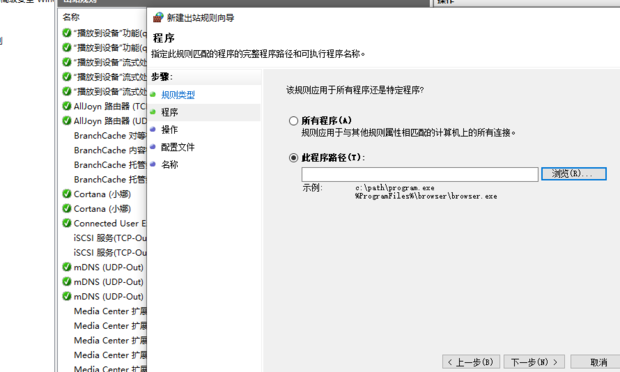
Task: Click green bullet beside 规则类型 step
Action: tap(153, 94)
